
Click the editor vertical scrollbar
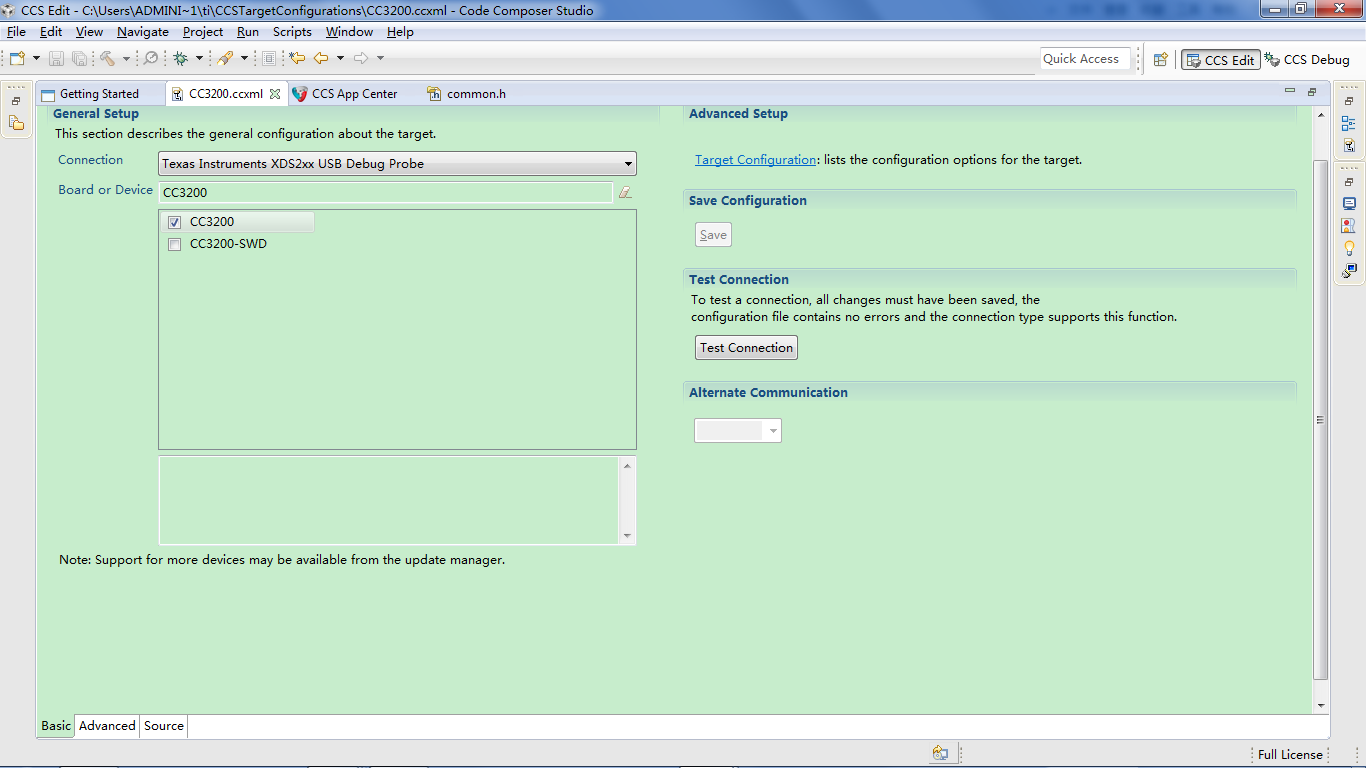pos(1321,420)
